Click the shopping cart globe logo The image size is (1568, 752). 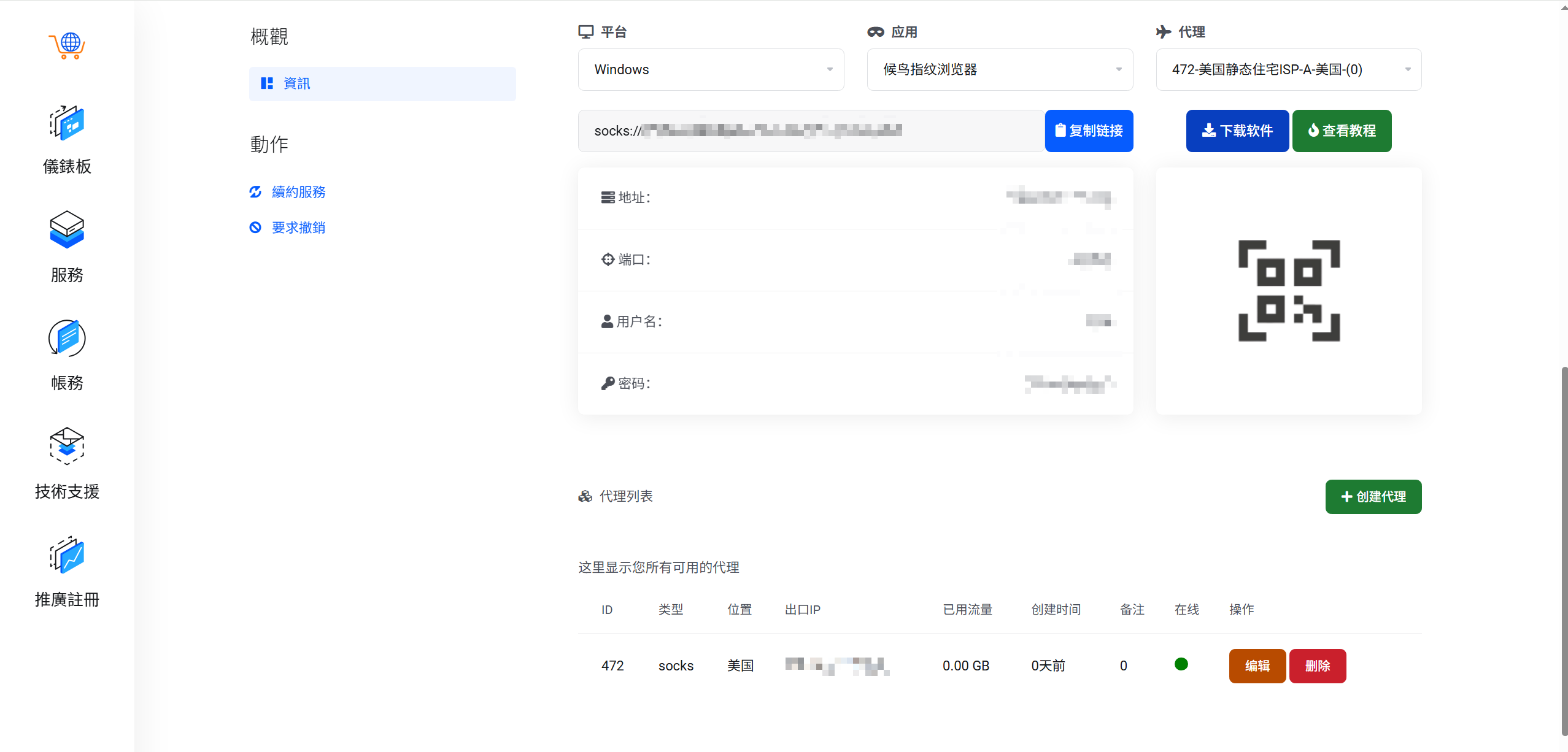pos(67,45)
